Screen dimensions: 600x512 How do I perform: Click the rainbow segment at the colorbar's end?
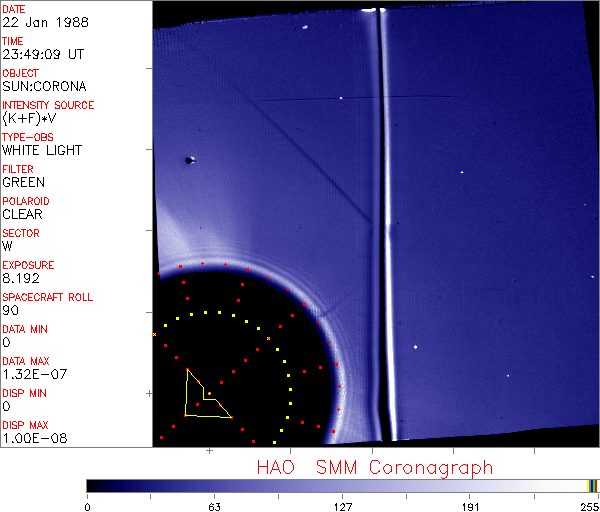coord(593,485)
